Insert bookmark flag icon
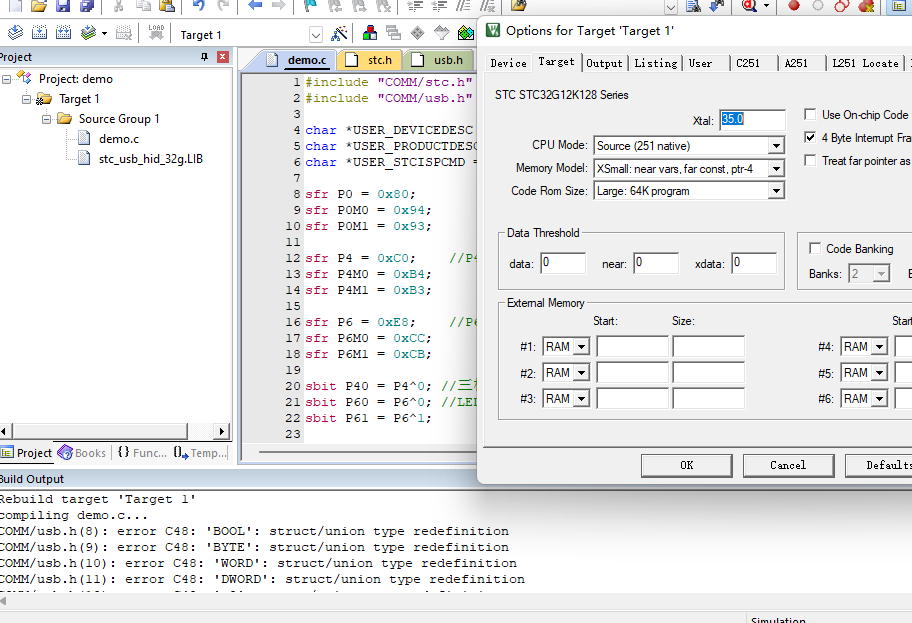This screenshot has height=623, width=912. click(311, 6)
